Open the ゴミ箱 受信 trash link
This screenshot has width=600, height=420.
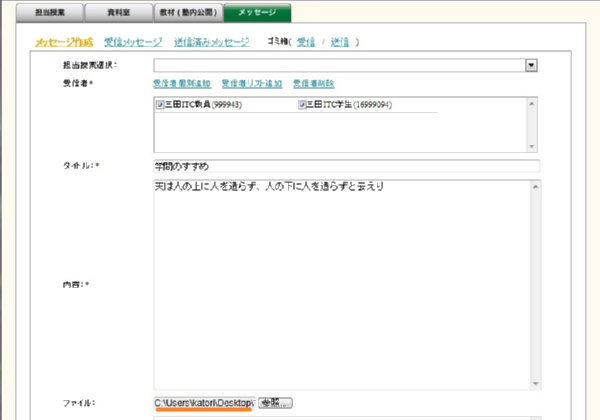coord(307,42)
